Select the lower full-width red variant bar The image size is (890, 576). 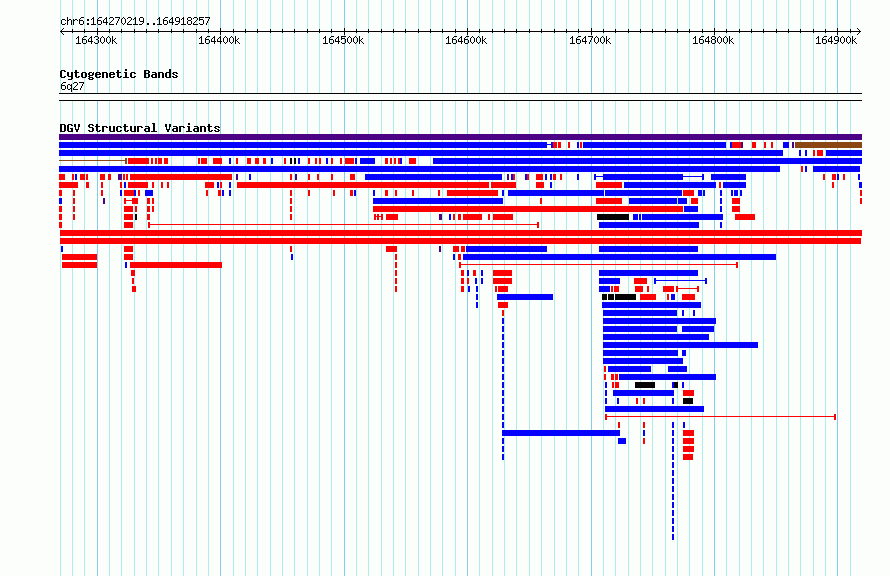pos(460,241)
